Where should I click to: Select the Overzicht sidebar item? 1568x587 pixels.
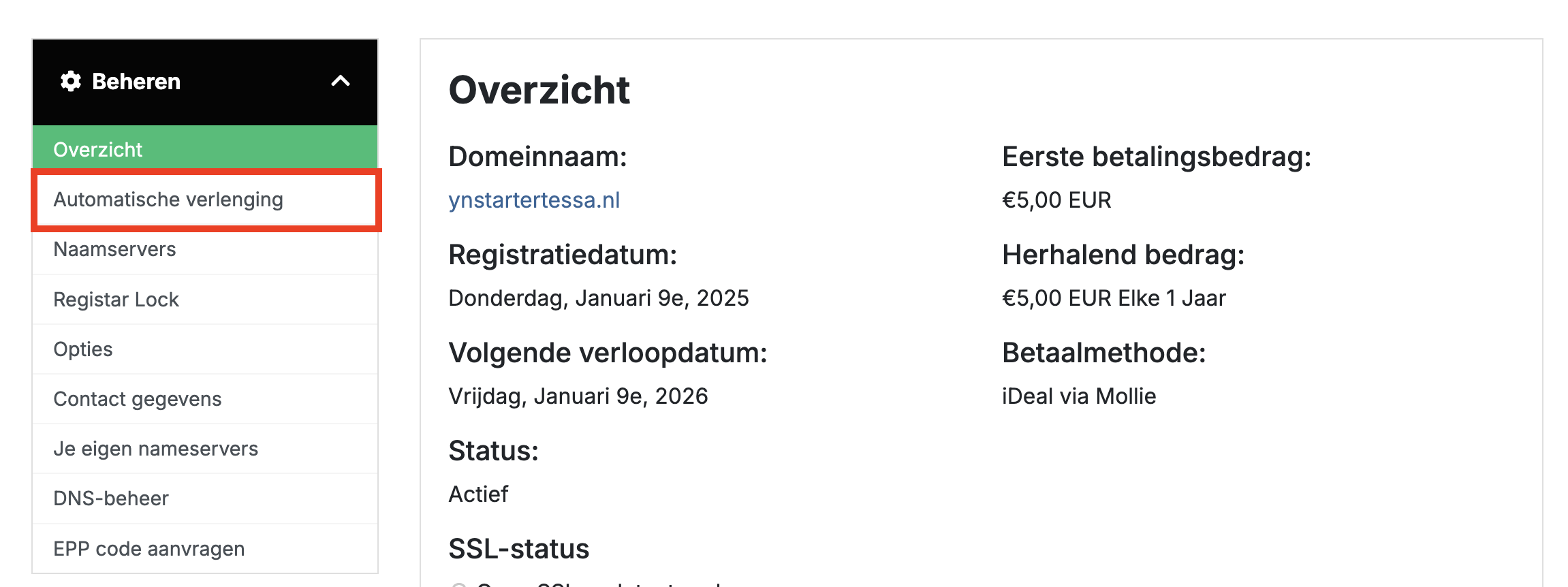click(x=98, y=149)
